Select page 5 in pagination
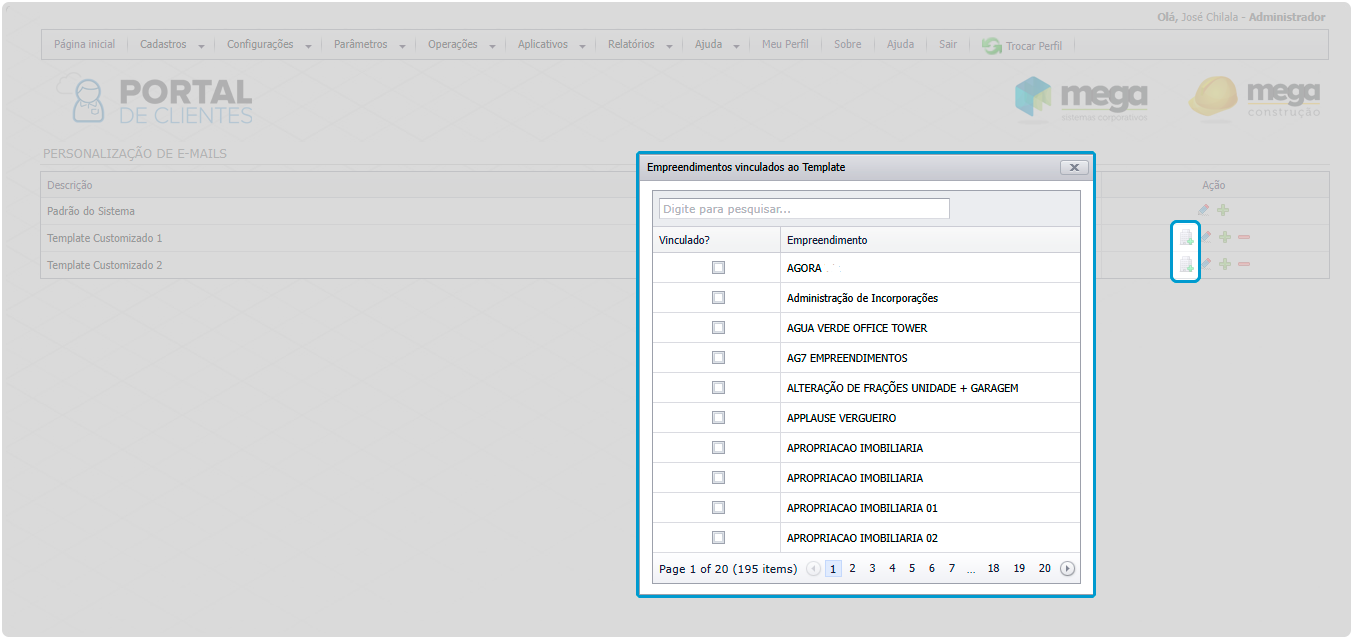The image size is (1353, 639). click(x=912, y=569)
